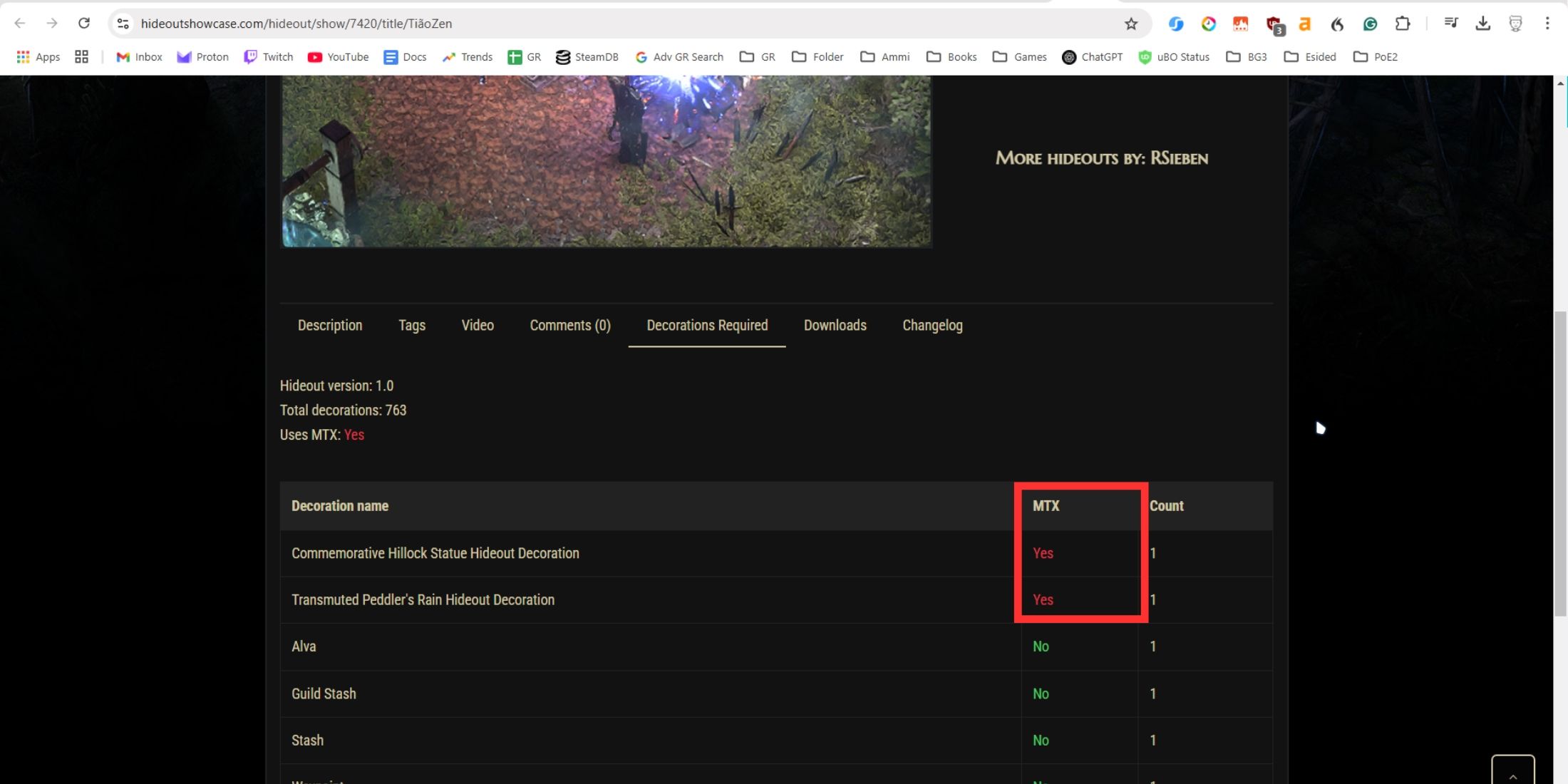The height and width of the screenshot is (784, 1568).
Task: Click the page vertical scrollbar thumb
Action: pos(1560,463)
